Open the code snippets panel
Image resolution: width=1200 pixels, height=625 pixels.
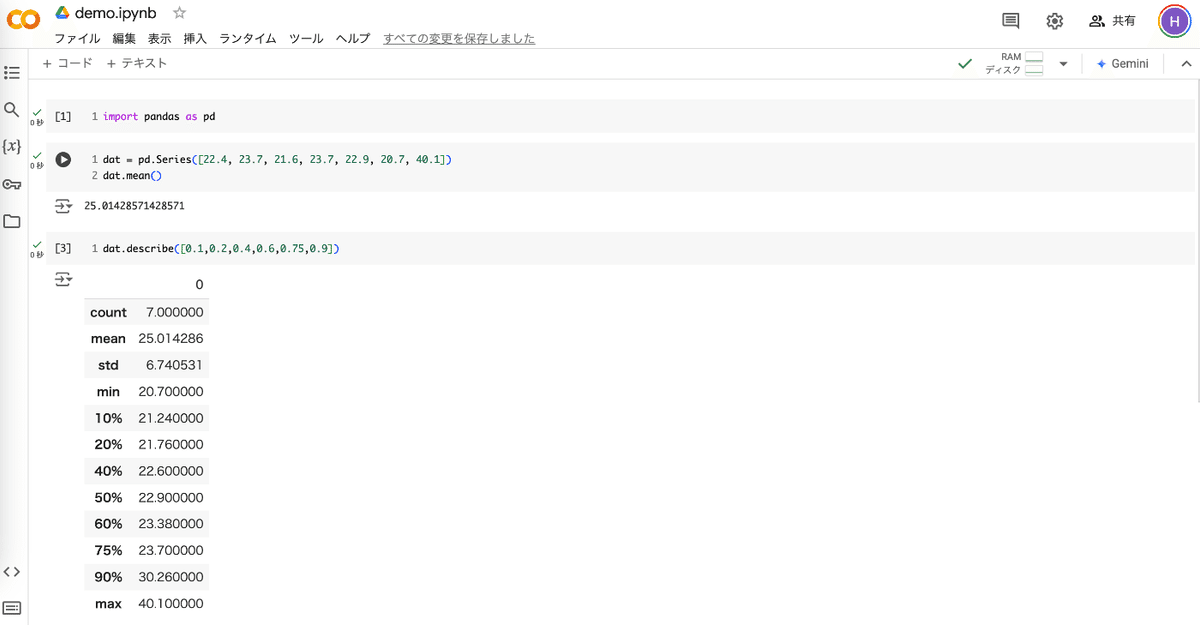12,571
